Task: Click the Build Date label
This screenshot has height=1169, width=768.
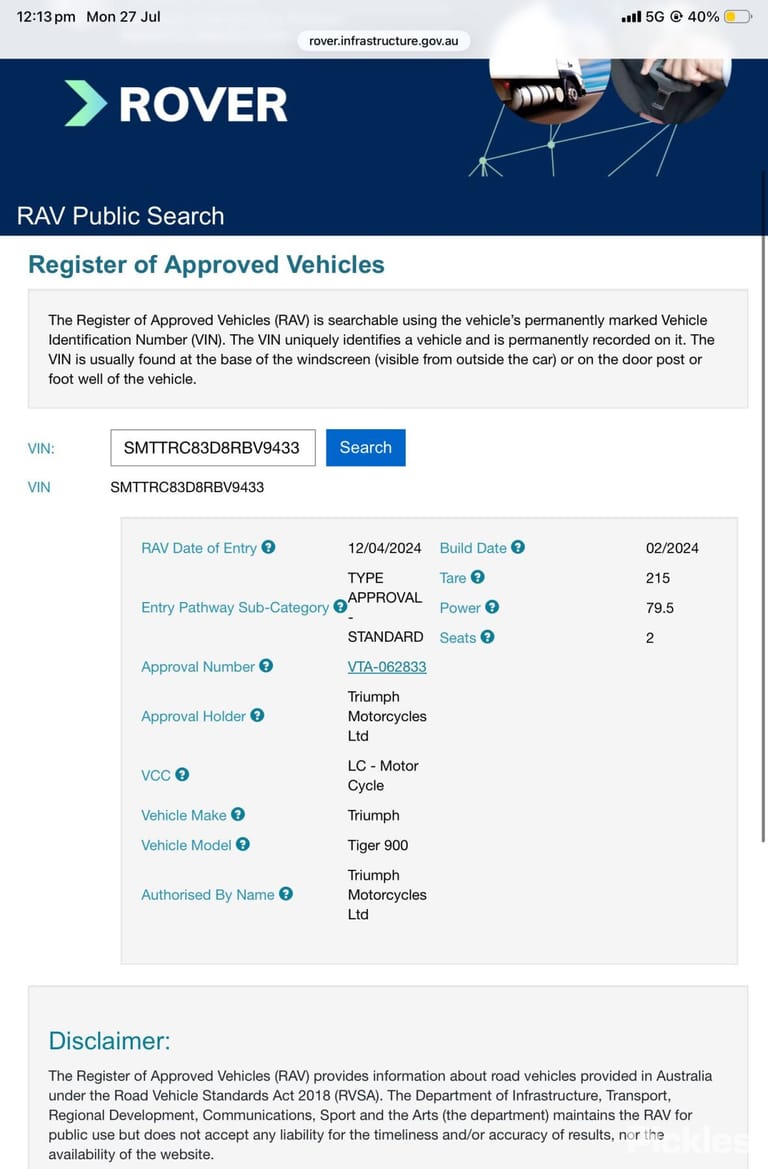Action: 473,548
